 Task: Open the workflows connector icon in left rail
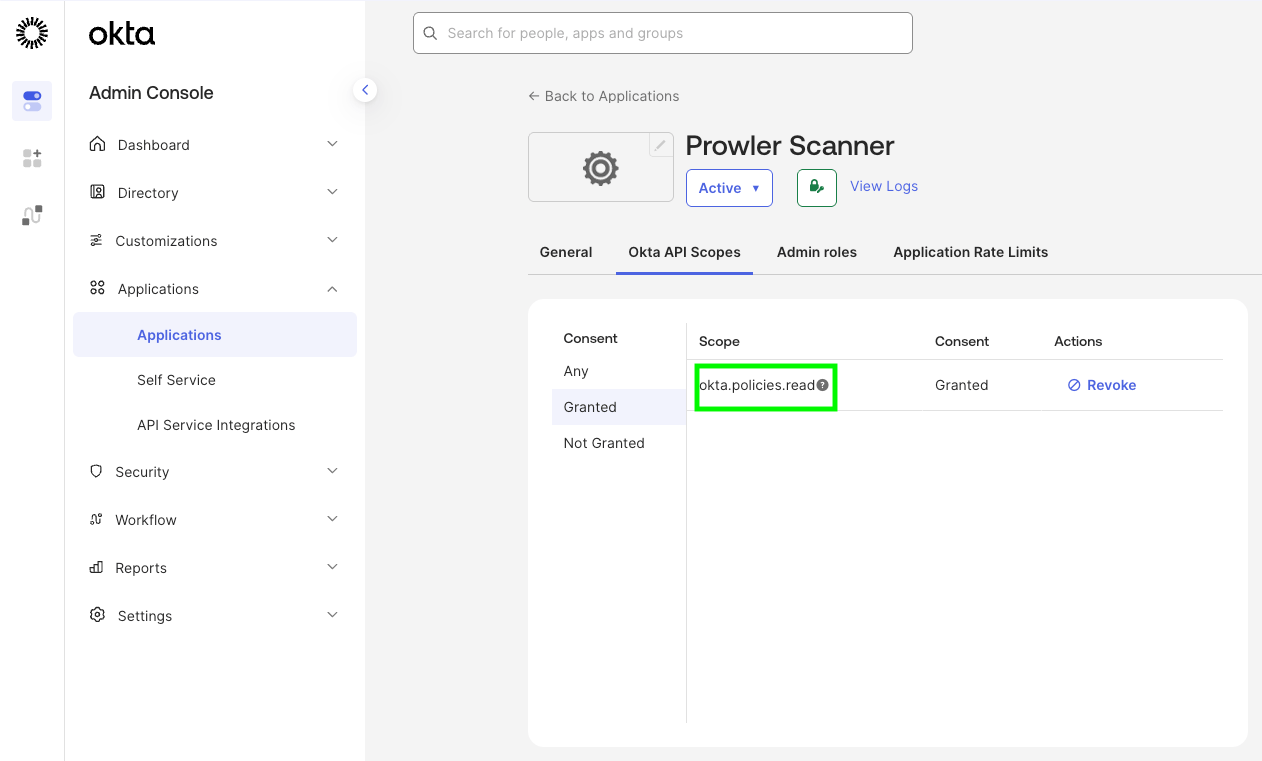point(32,215)
